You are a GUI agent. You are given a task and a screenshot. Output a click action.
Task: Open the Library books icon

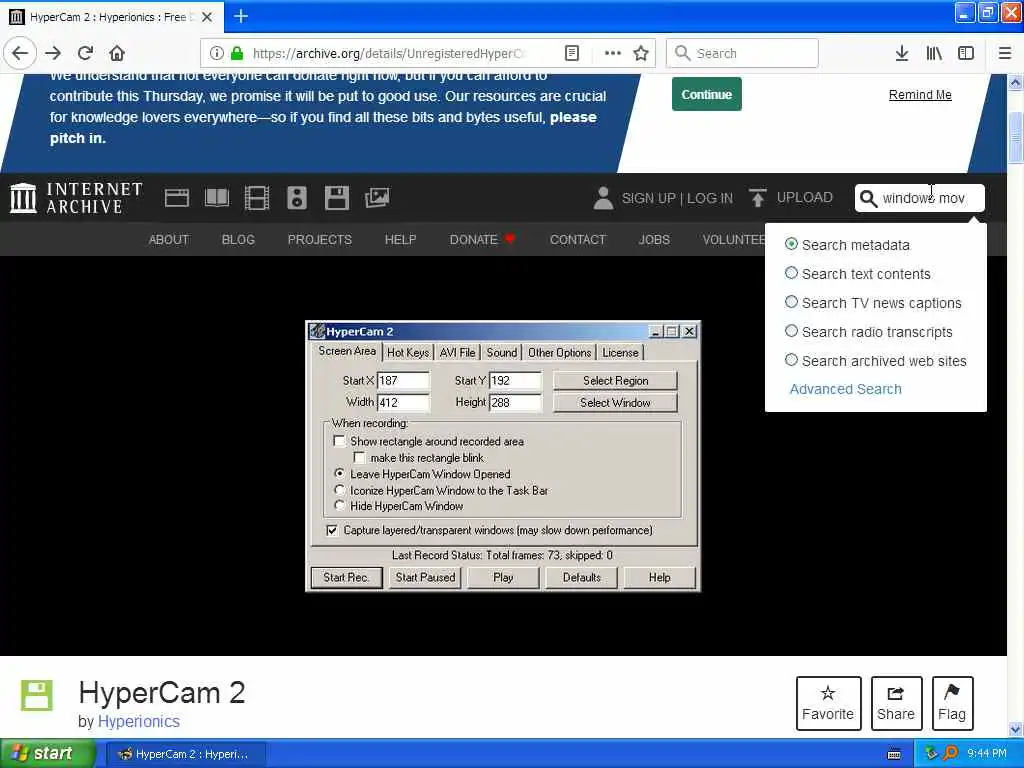pyautogui.click(x=934, y=53)
